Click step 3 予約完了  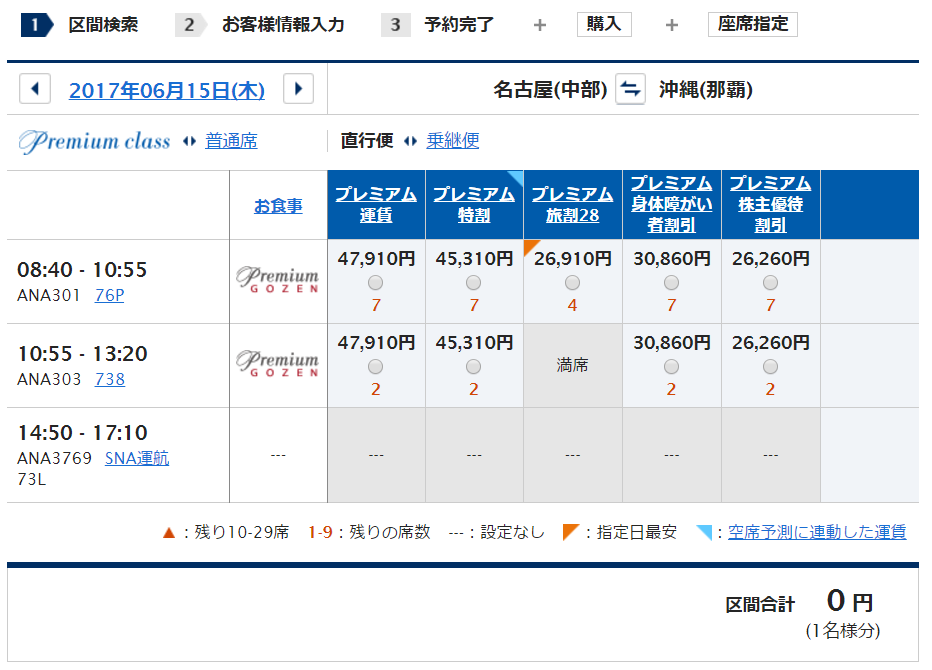(x=437, y=25)
